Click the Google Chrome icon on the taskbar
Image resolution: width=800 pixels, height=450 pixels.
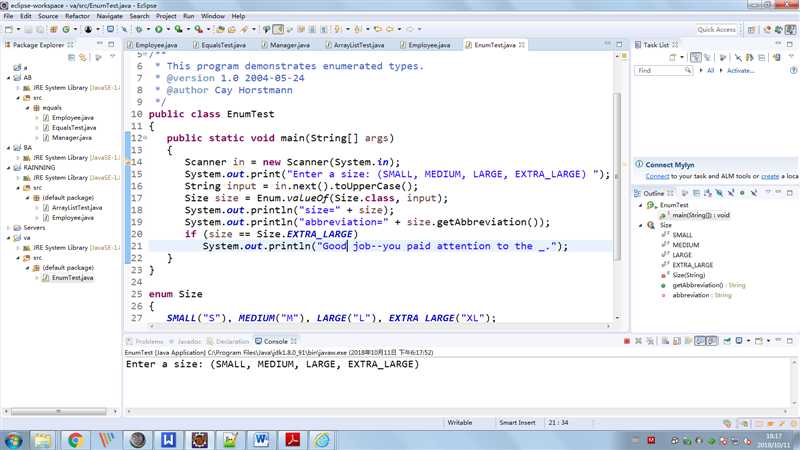tap(76, 440)
